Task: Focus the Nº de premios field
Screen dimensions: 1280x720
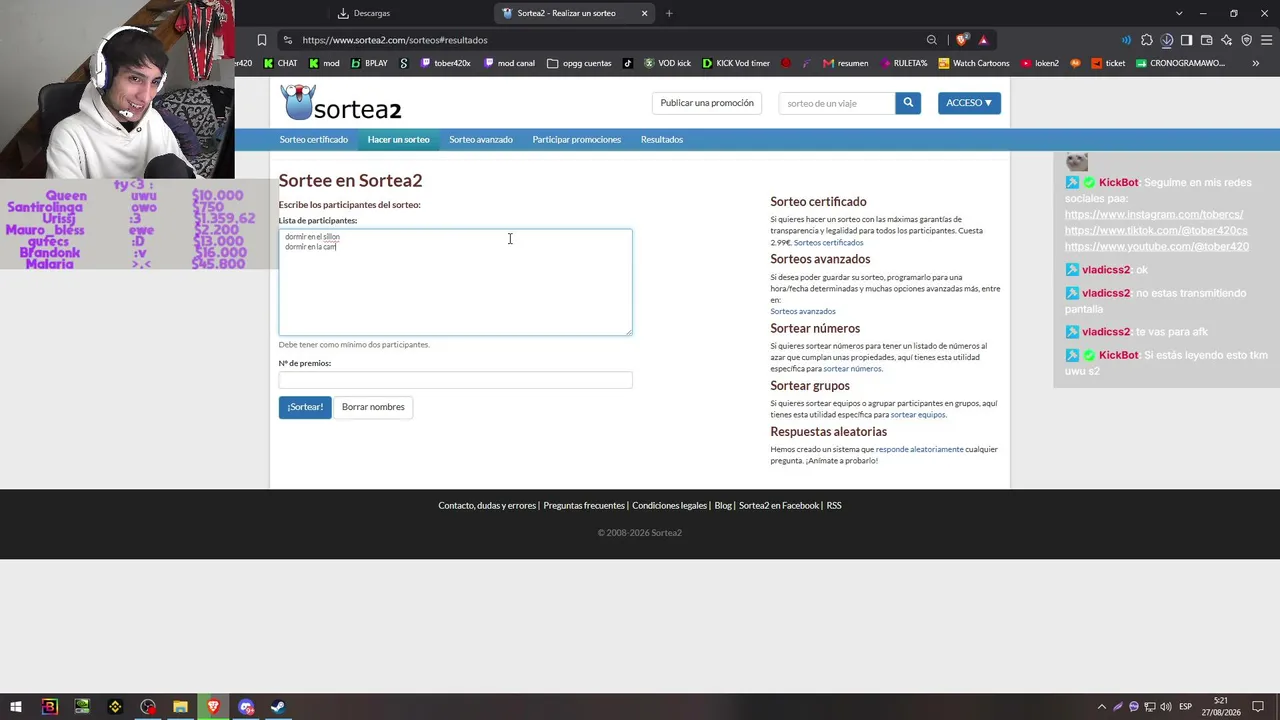Action: click(455, 380)
